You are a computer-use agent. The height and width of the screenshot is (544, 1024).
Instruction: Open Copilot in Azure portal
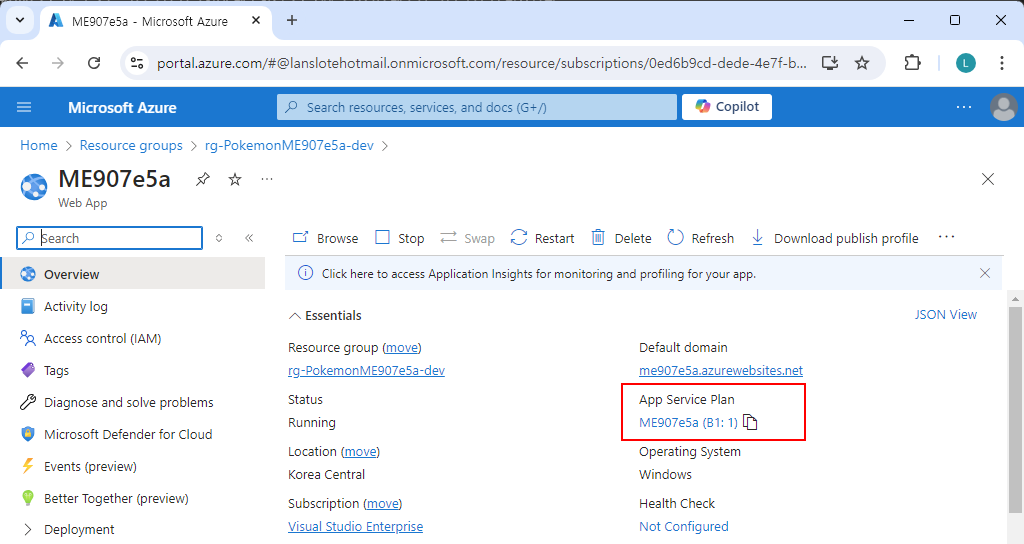(727, 107)
